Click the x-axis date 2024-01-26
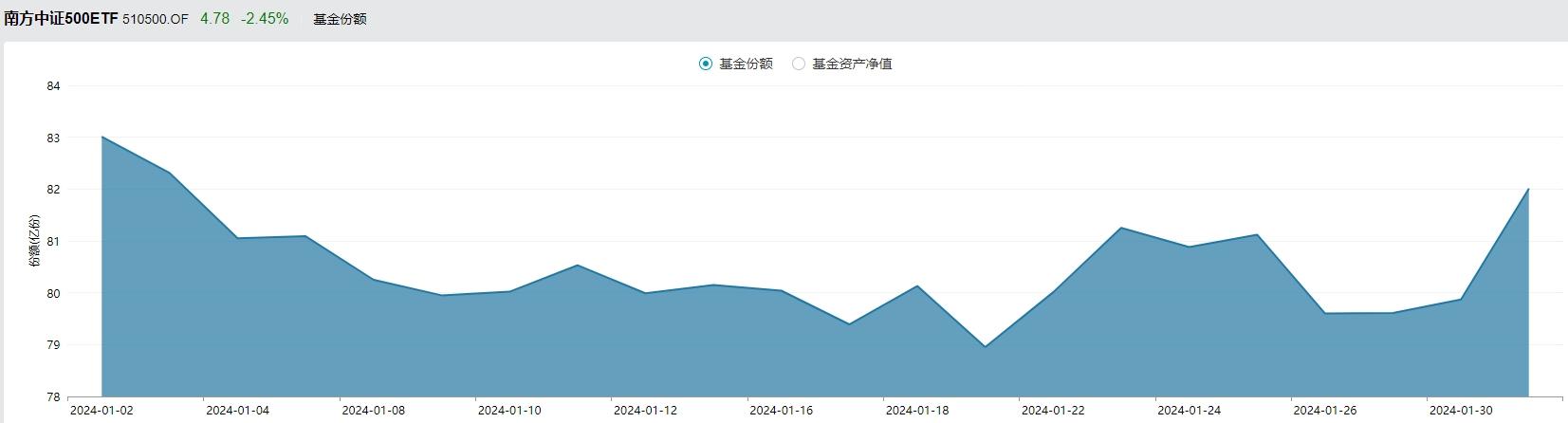This screenshot has height=423, width=1568. 1325,411
